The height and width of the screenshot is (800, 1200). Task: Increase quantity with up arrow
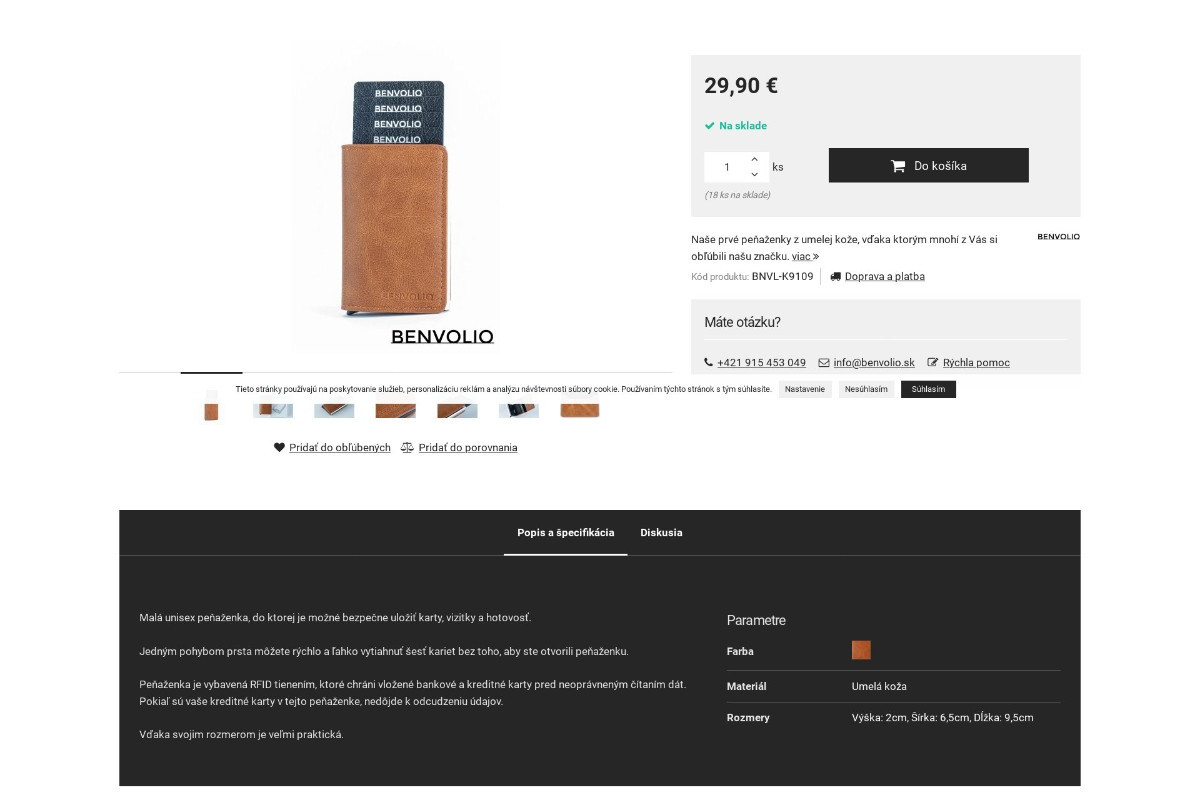click(x=755, y=160)
